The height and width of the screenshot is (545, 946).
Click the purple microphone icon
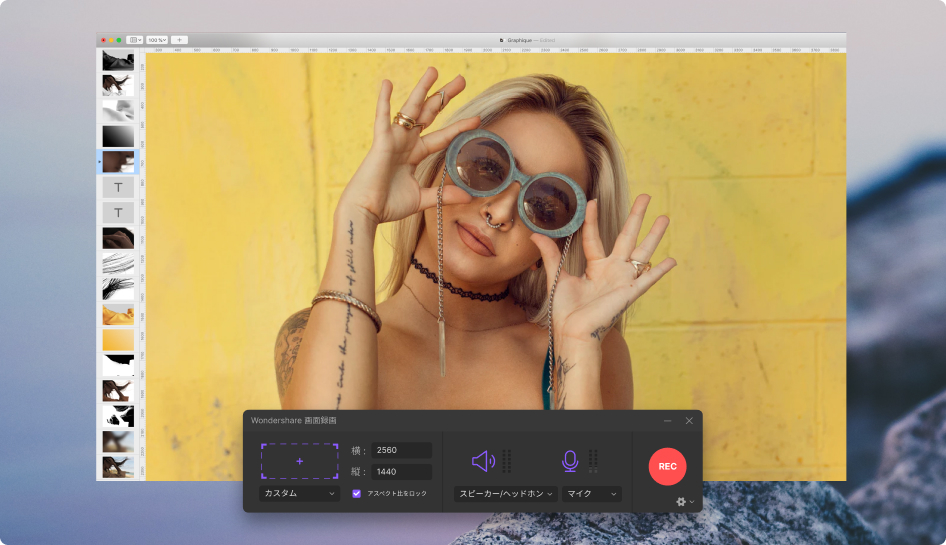click(570, 461)
